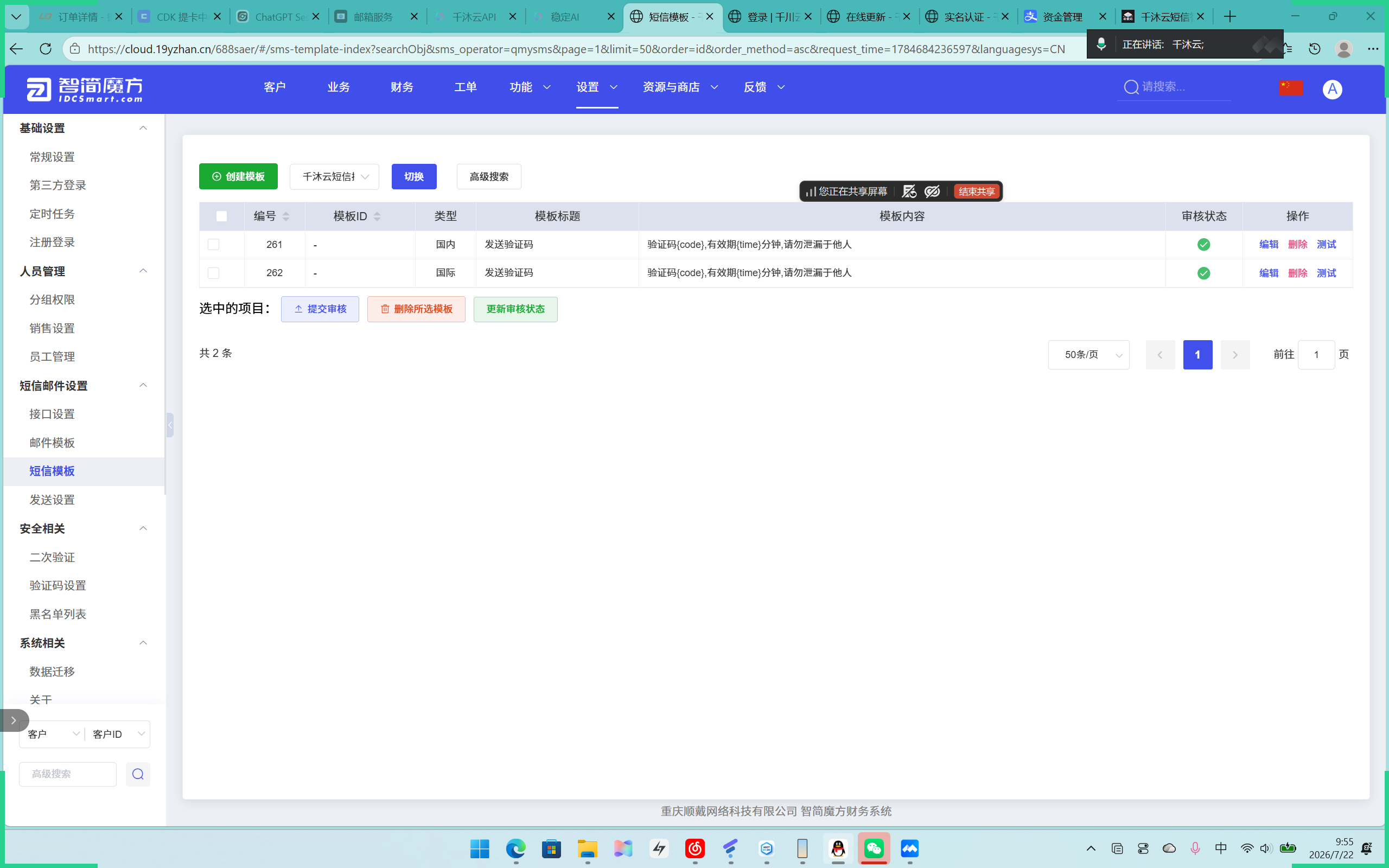1389x868 pixels.
Task: Expand the 资源与商店 top menu
Action: (680, 87)
